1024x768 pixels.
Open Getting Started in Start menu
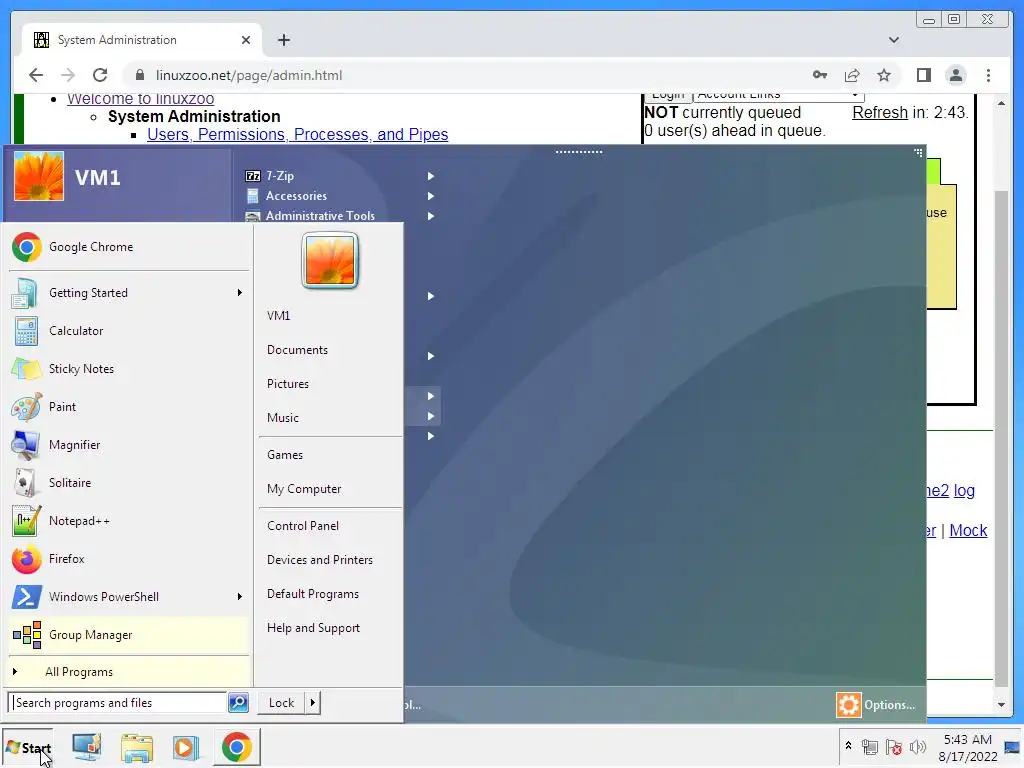tap(129, 293)
